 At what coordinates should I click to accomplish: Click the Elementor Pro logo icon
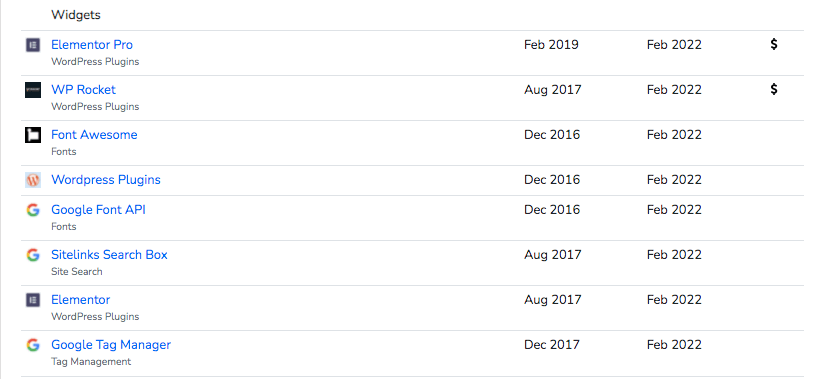[x=33, y=45]
